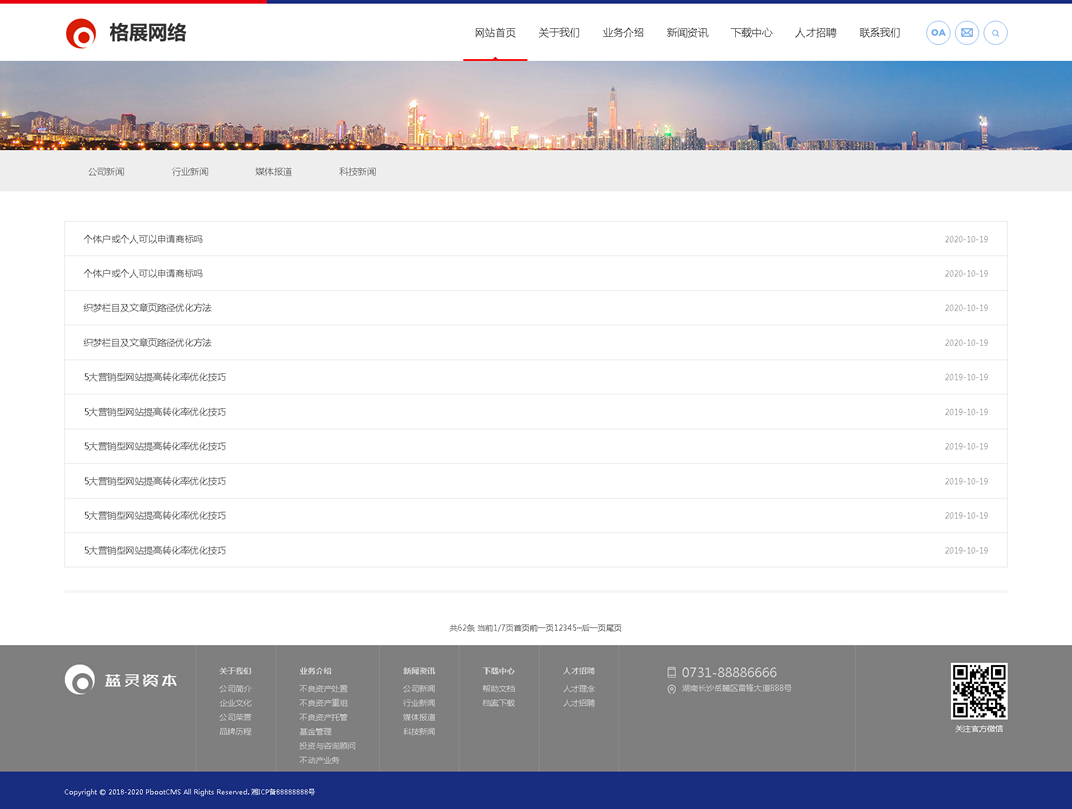The height and width of the screenshot is (809, 1072).
Task: Click the search magnifier icon in header
Action: [995, 33]
